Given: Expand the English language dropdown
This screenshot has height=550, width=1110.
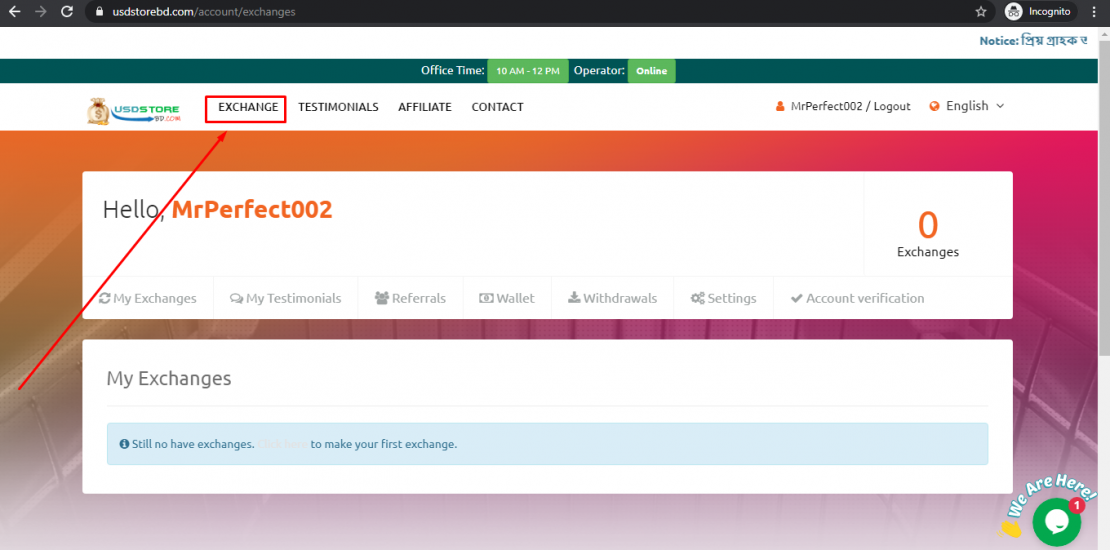Looking at the screenshot, I should click(975, 106).
